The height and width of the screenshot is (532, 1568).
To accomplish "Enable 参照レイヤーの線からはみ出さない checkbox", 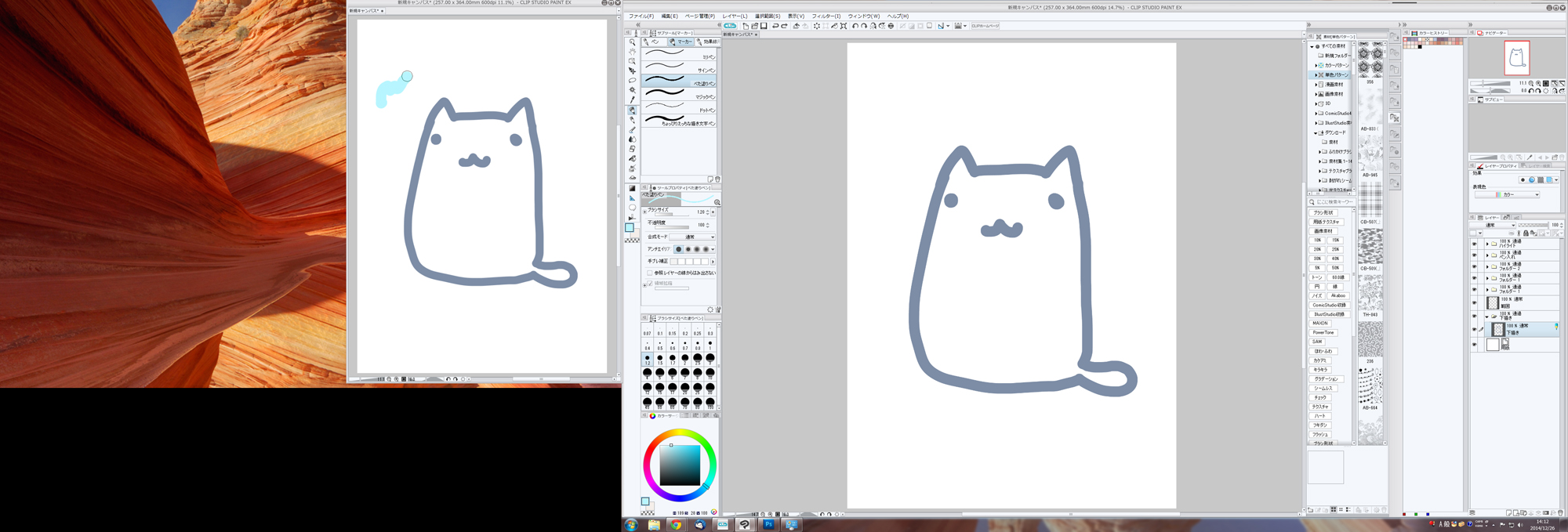I will pyautogui.click(x=650, y=273).
